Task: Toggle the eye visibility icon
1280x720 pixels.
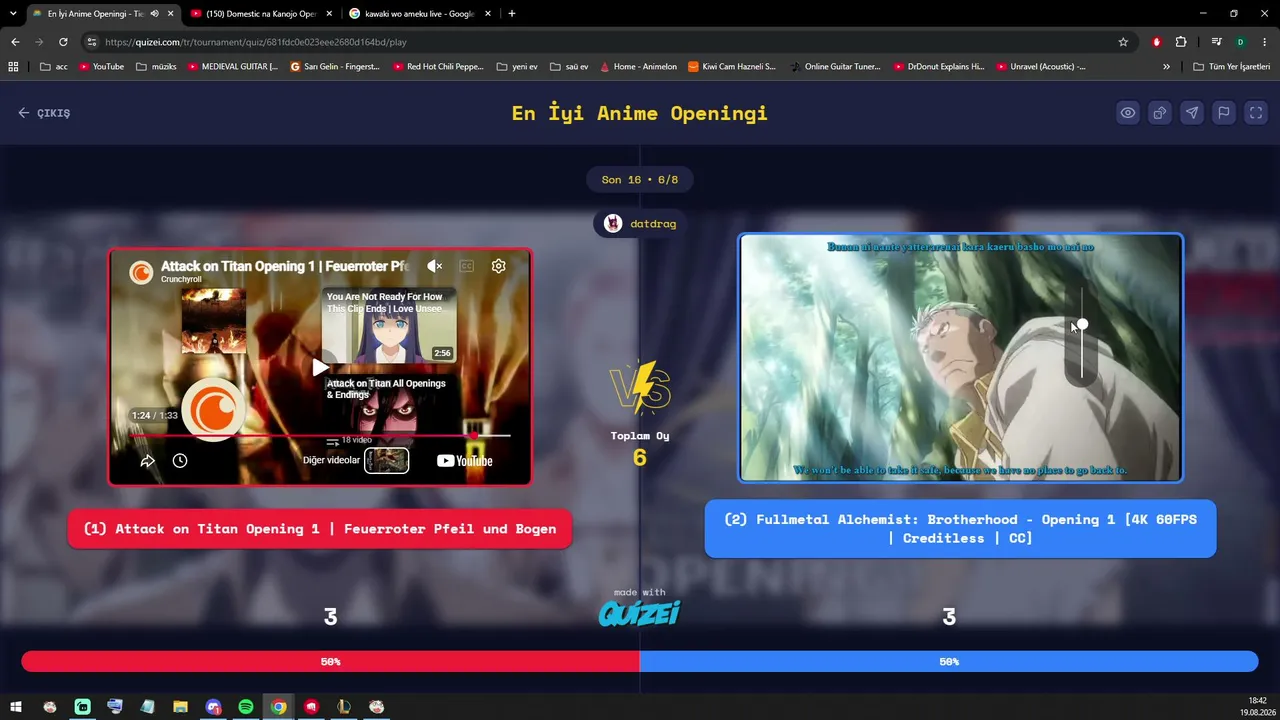Action: [x=1128, y=113]
